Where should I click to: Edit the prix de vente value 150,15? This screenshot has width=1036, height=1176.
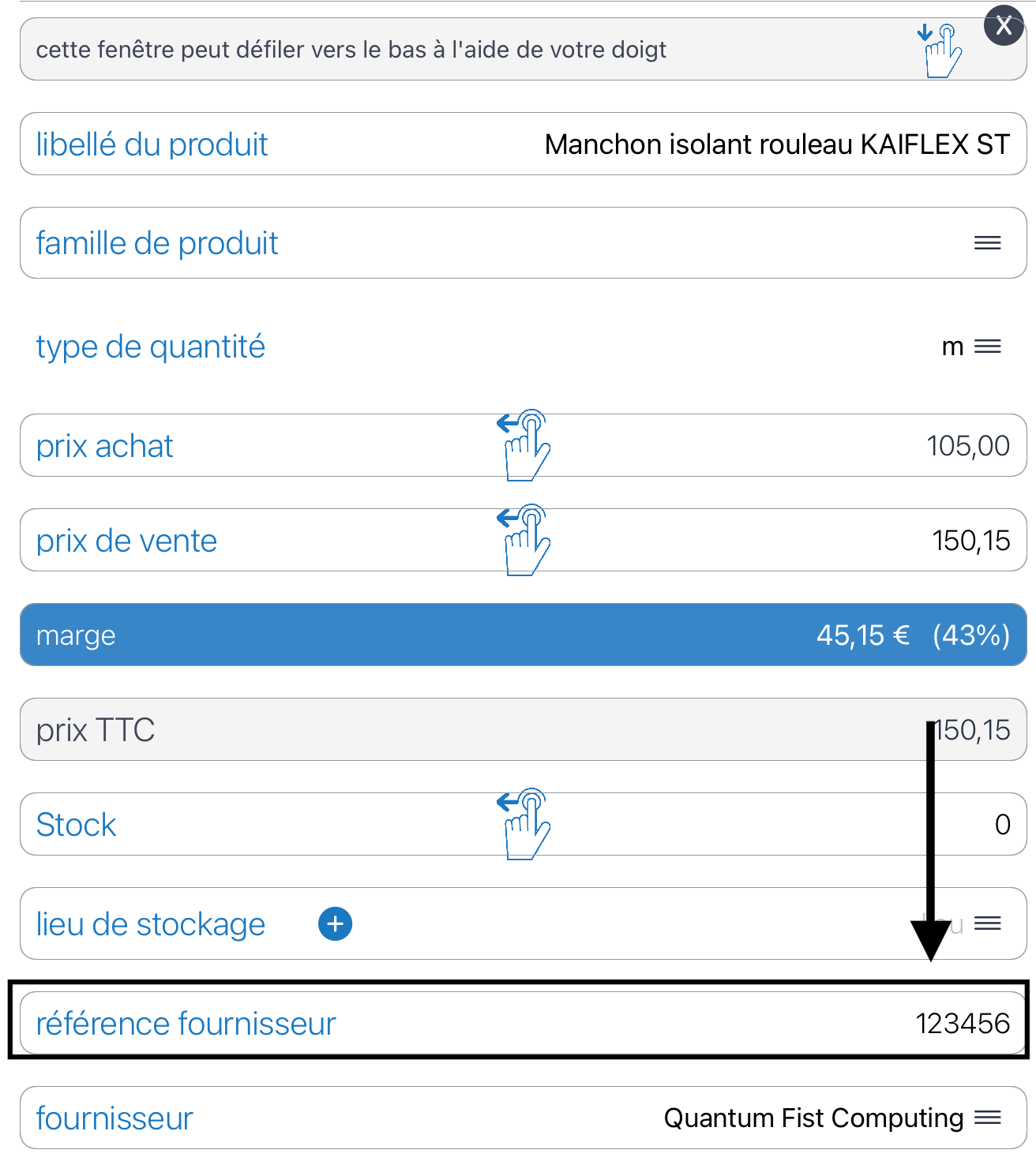971,541
